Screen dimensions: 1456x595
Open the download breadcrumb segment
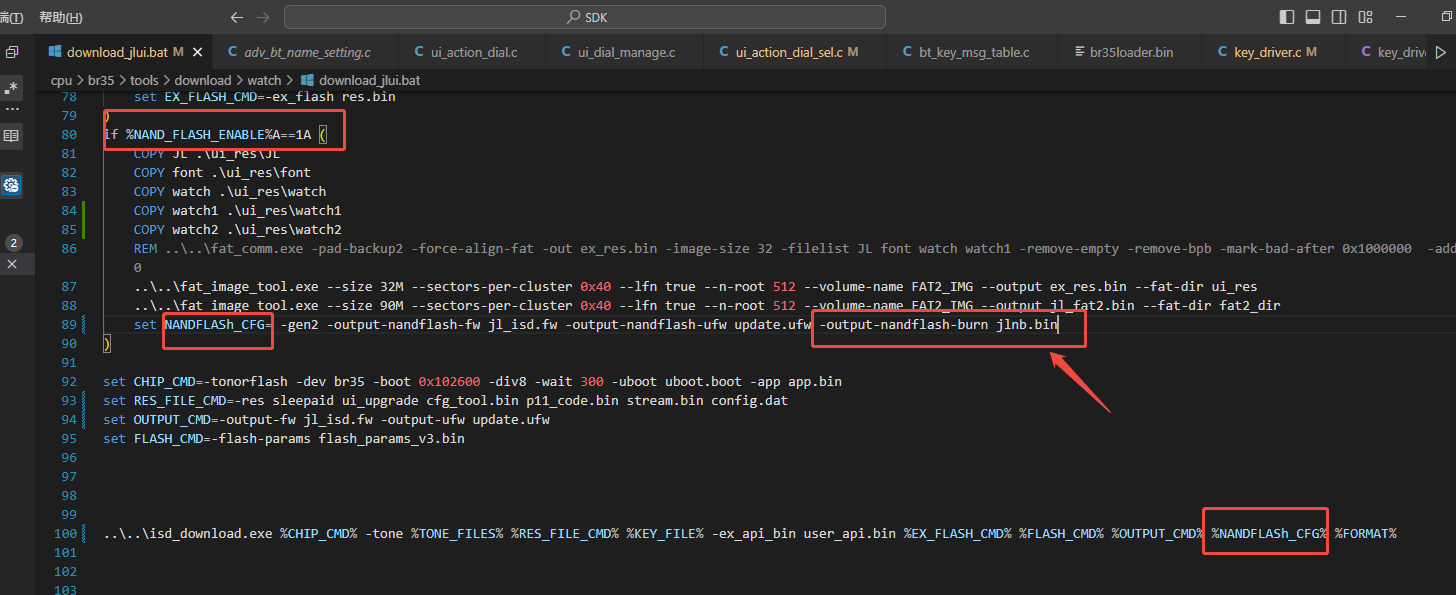click(203, 80)
